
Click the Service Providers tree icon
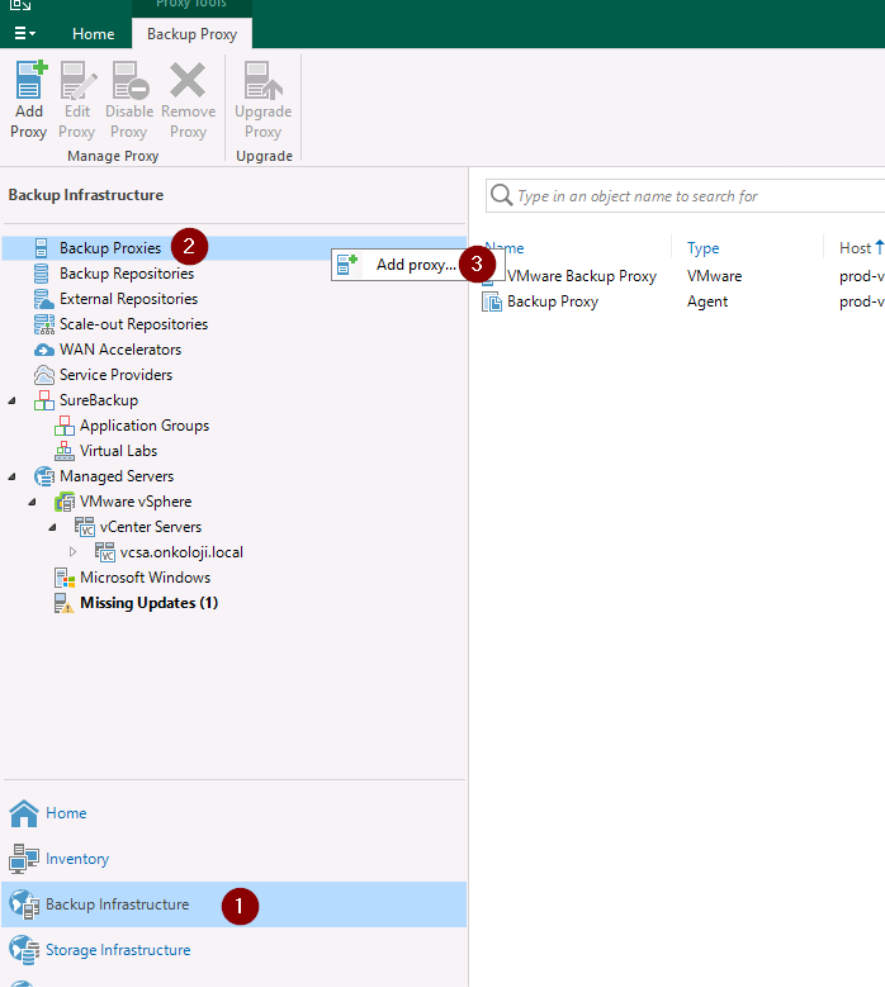click(x=43, y=375)
